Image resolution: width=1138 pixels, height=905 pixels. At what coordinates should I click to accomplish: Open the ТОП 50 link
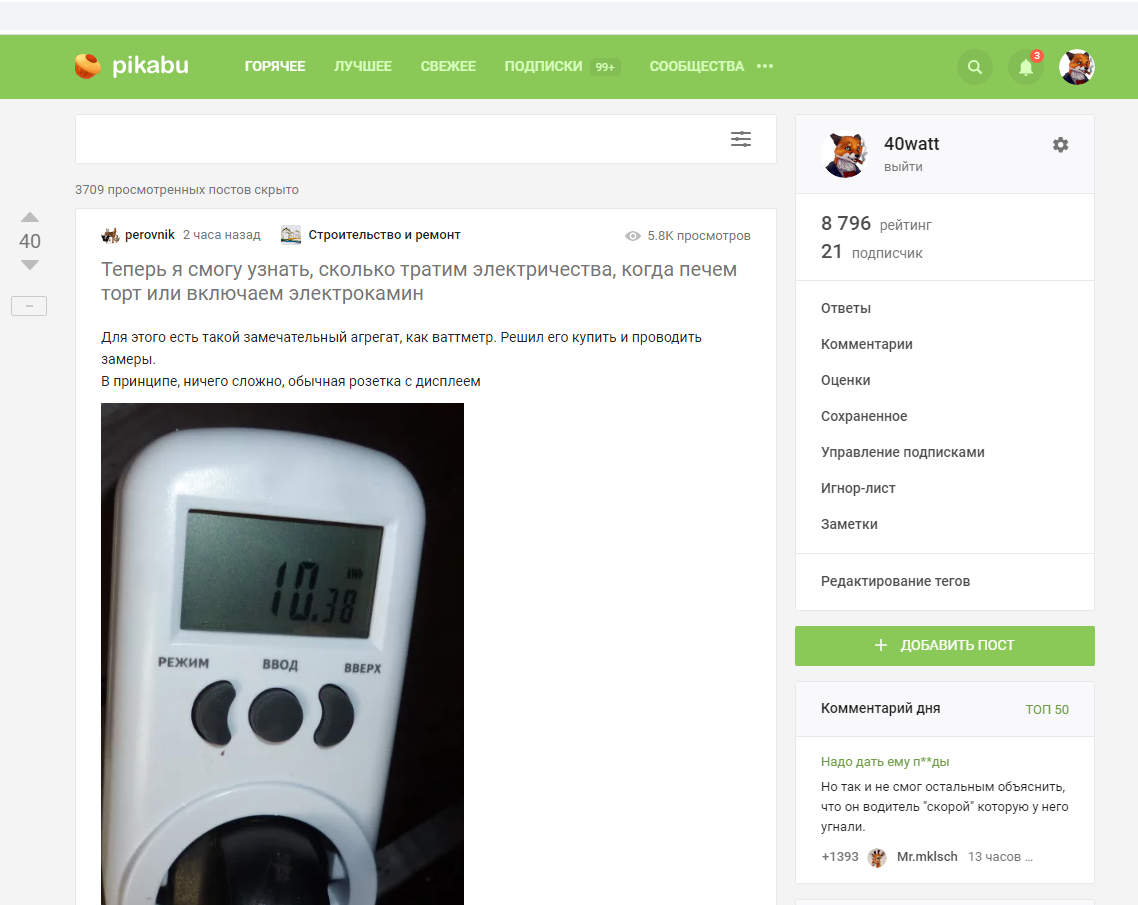tap(1047, 709)
